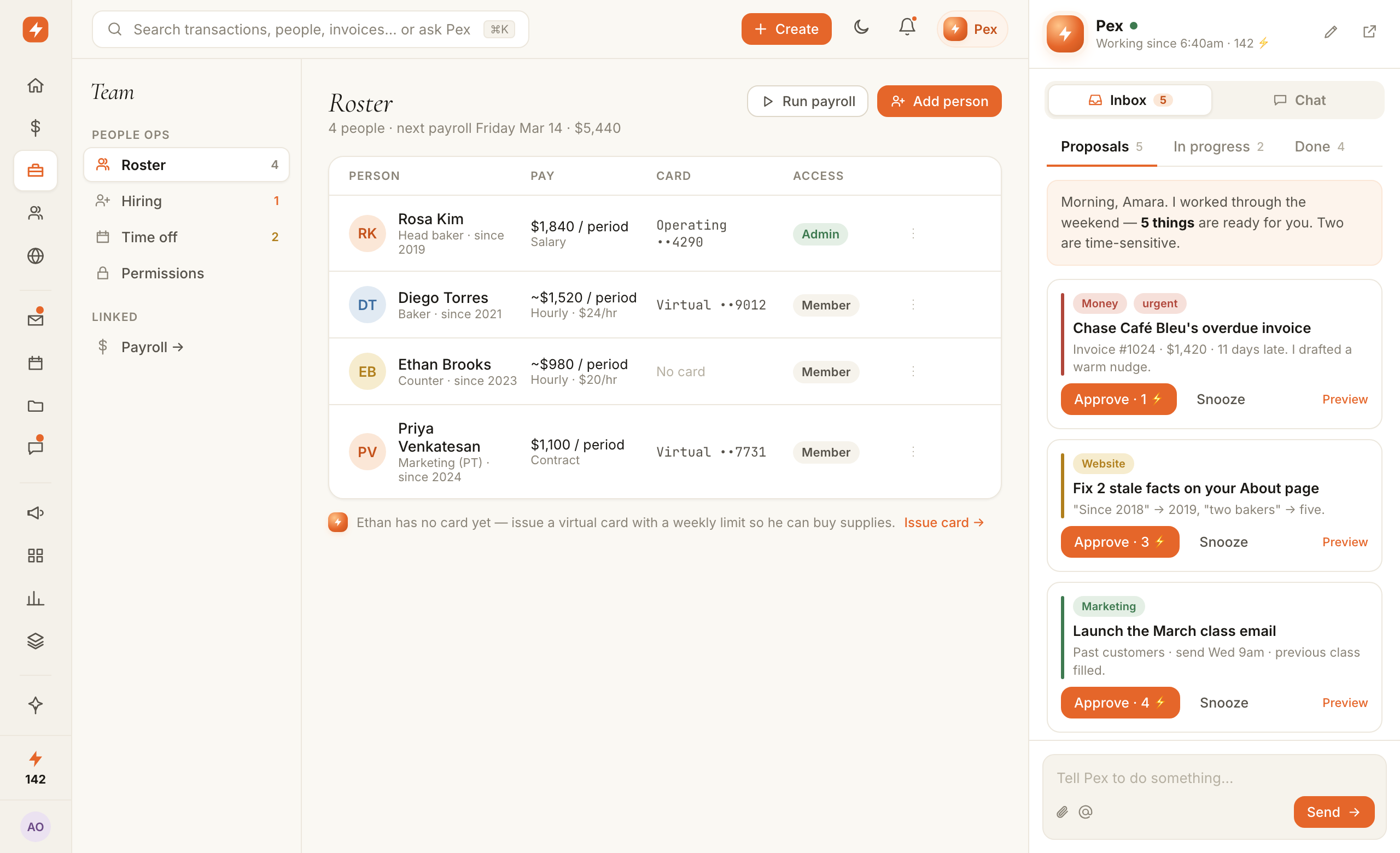Screen dimensions: 1400x853
Task: Preview the Café Bleu overdue invoice proposal
Action: point(1344,399)
